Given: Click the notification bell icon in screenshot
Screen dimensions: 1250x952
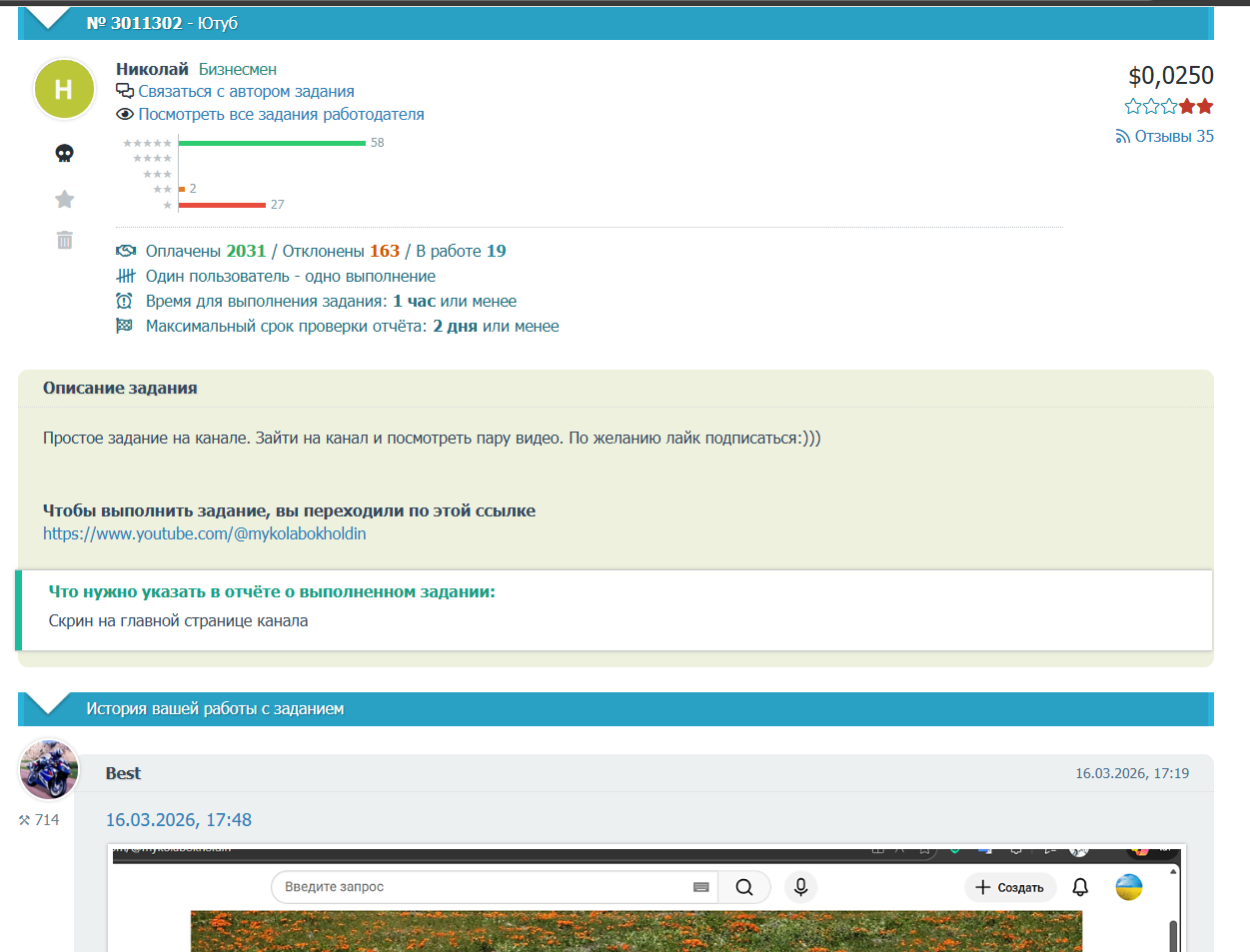Looking at the screenshot, I should point(1080,887).
